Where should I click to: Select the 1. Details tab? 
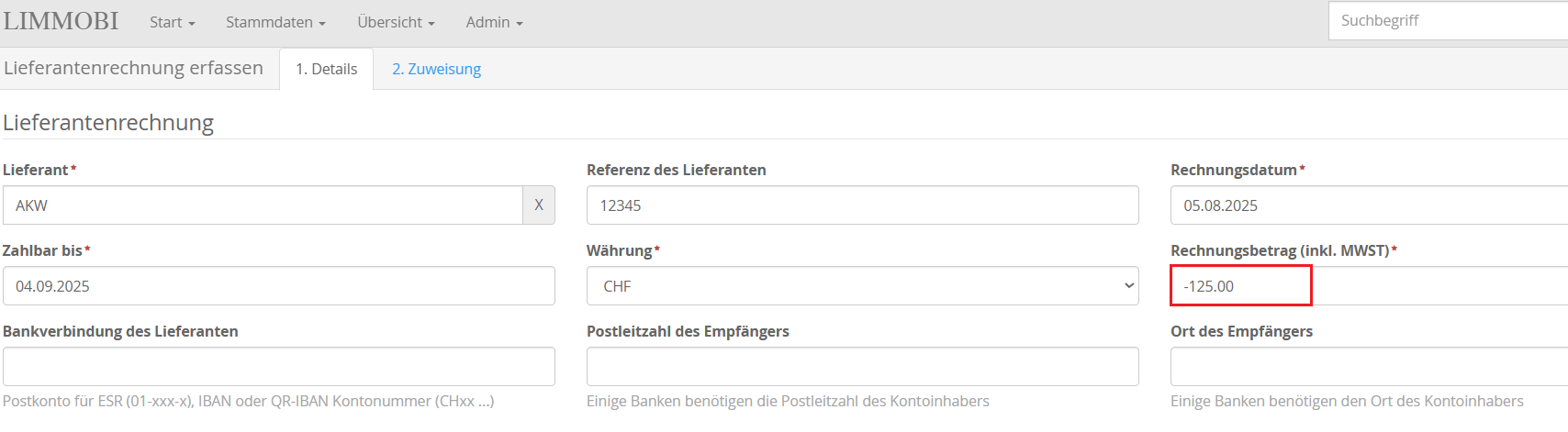click(326, 69)
